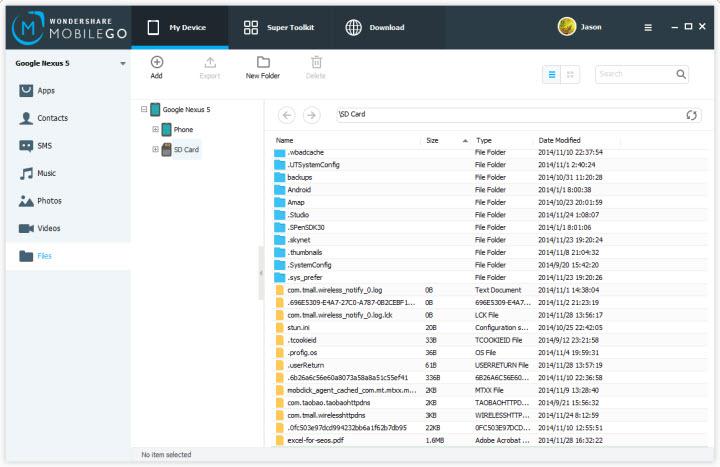This screenshot has width=720, height=467.
Task: Open the My Device tab
Action: [x=180, y=27]
